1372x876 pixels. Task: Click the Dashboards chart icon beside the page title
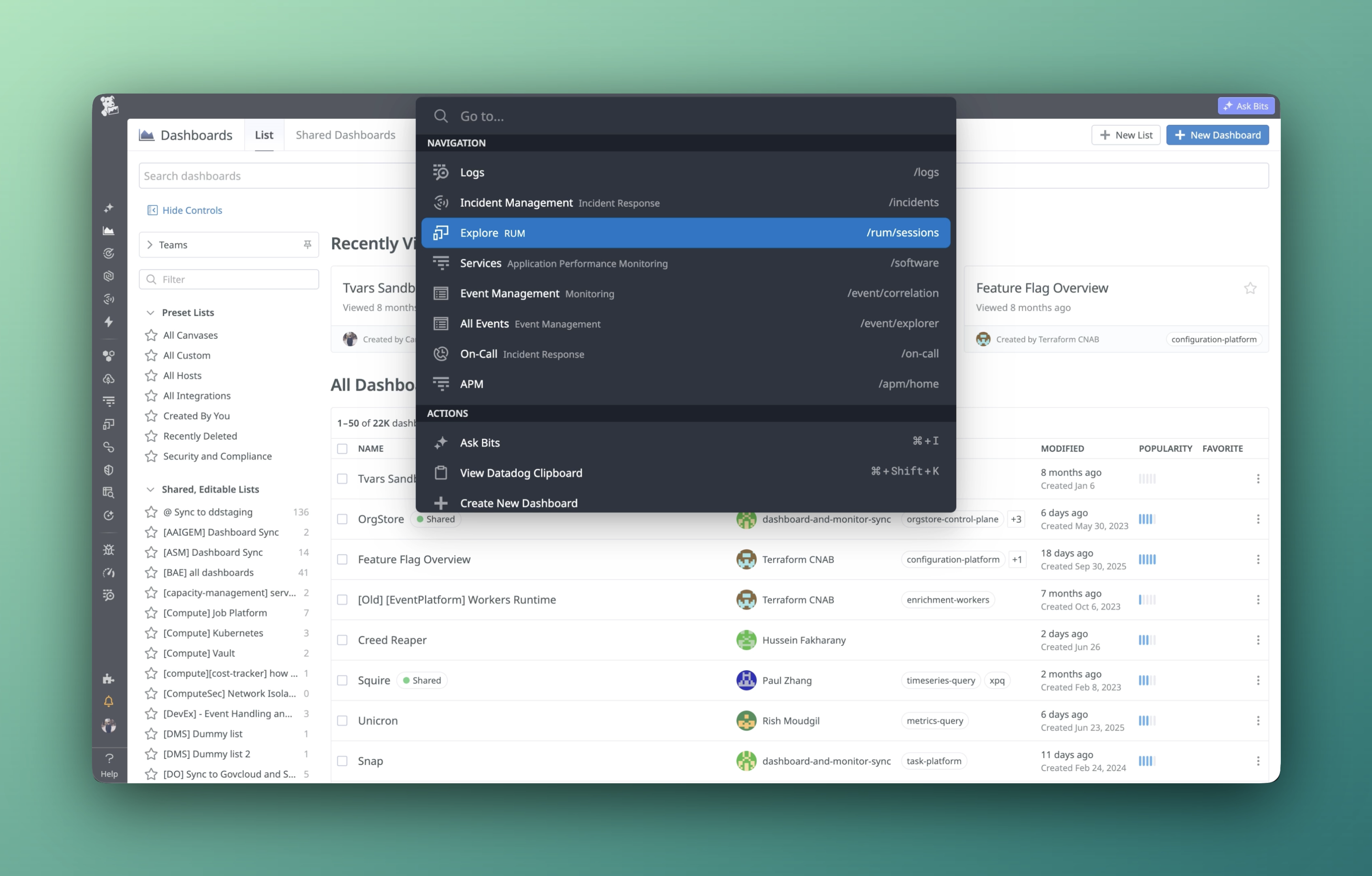tap(146, 135)
